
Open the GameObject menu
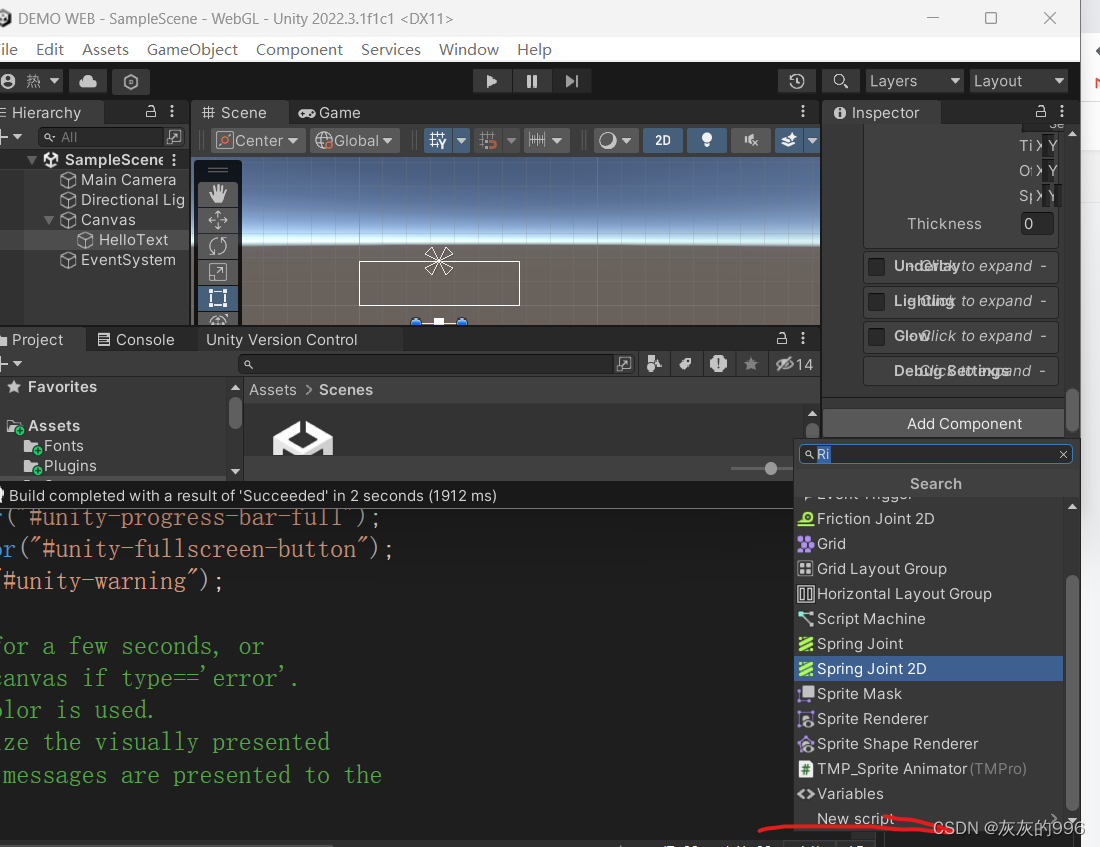tap(192, 50)
